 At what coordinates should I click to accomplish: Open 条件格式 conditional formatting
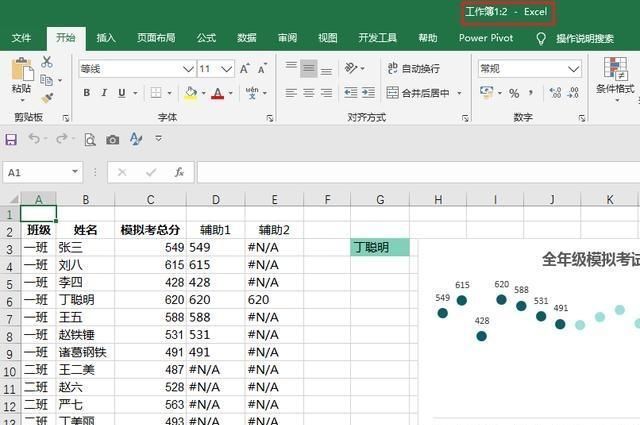click(615, 78)
